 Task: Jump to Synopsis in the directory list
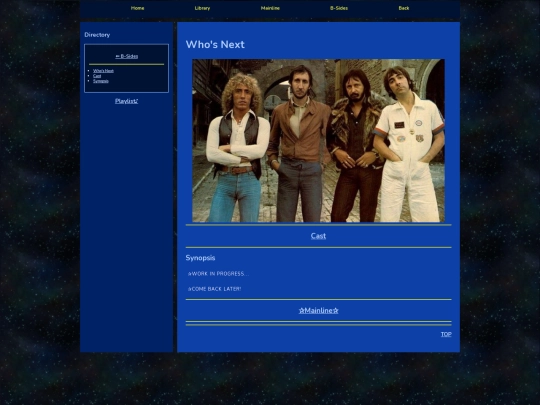pos(101,81)
